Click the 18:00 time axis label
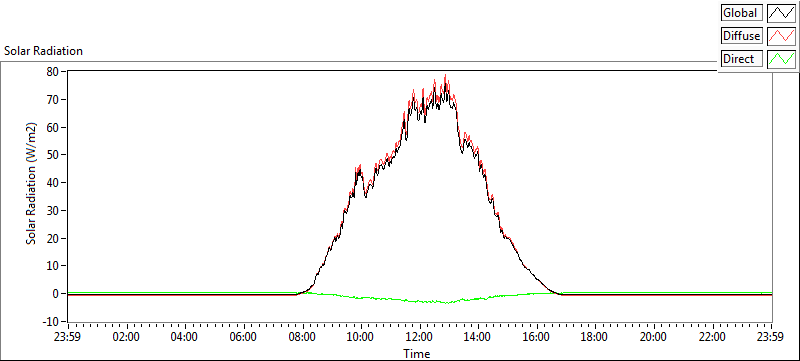Viewport: 800px width, 361px height. pyautogui.click(x=595, y=337)
